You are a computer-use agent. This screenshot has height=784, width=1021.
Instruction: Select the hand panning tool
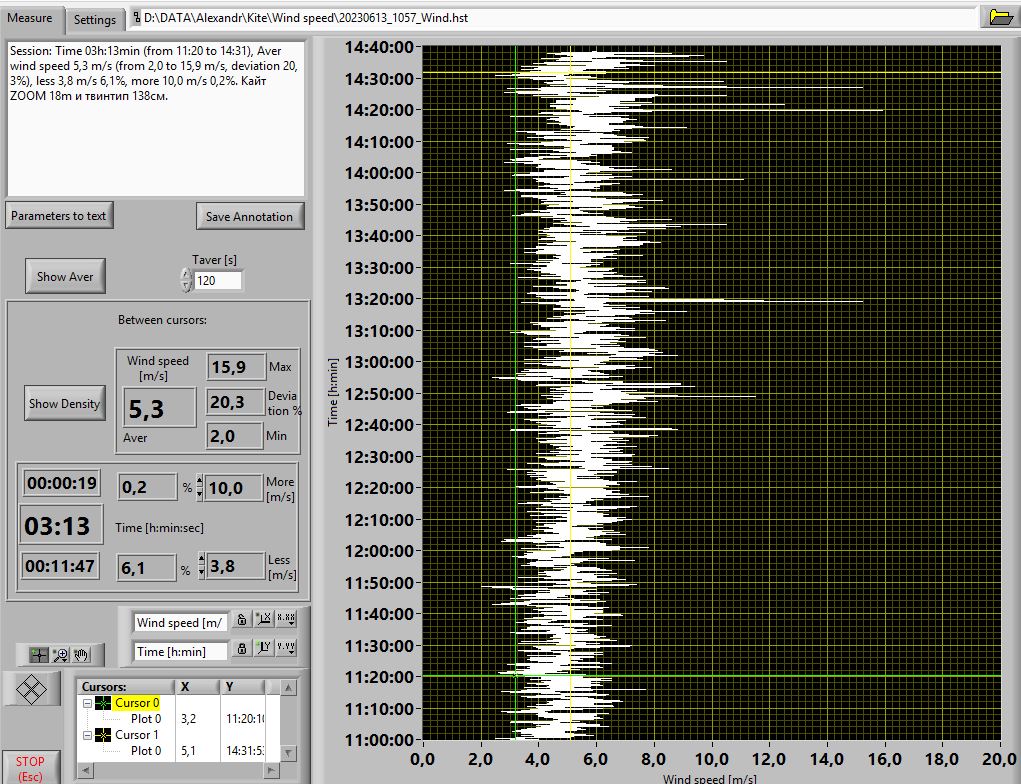point(81,654)
